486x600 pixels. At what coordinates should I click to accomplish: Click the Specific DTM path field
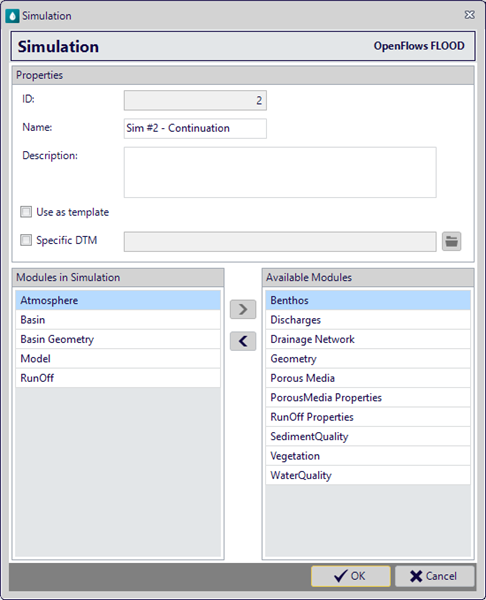tap(280, 241)
